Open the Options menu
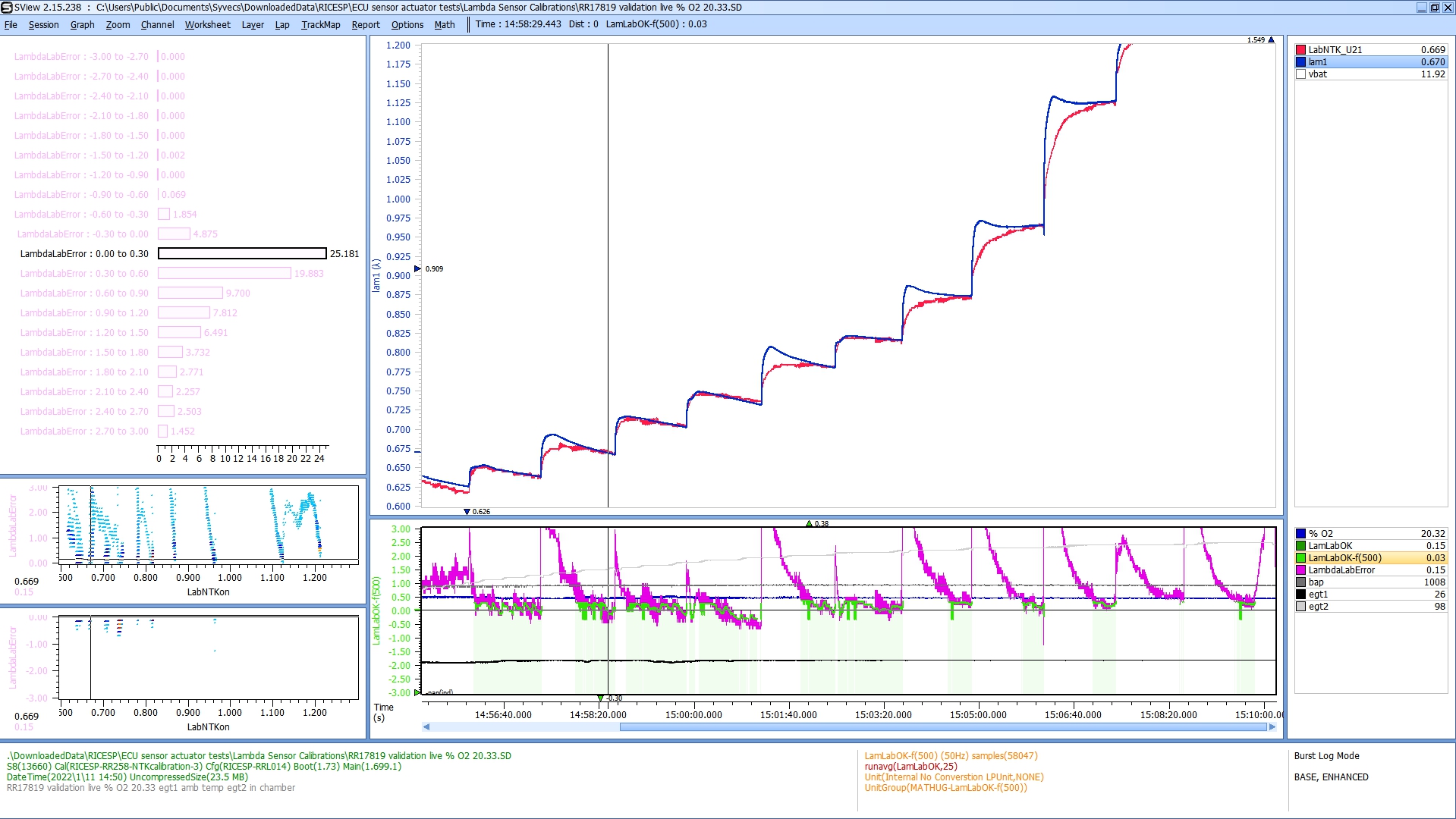 407,24
